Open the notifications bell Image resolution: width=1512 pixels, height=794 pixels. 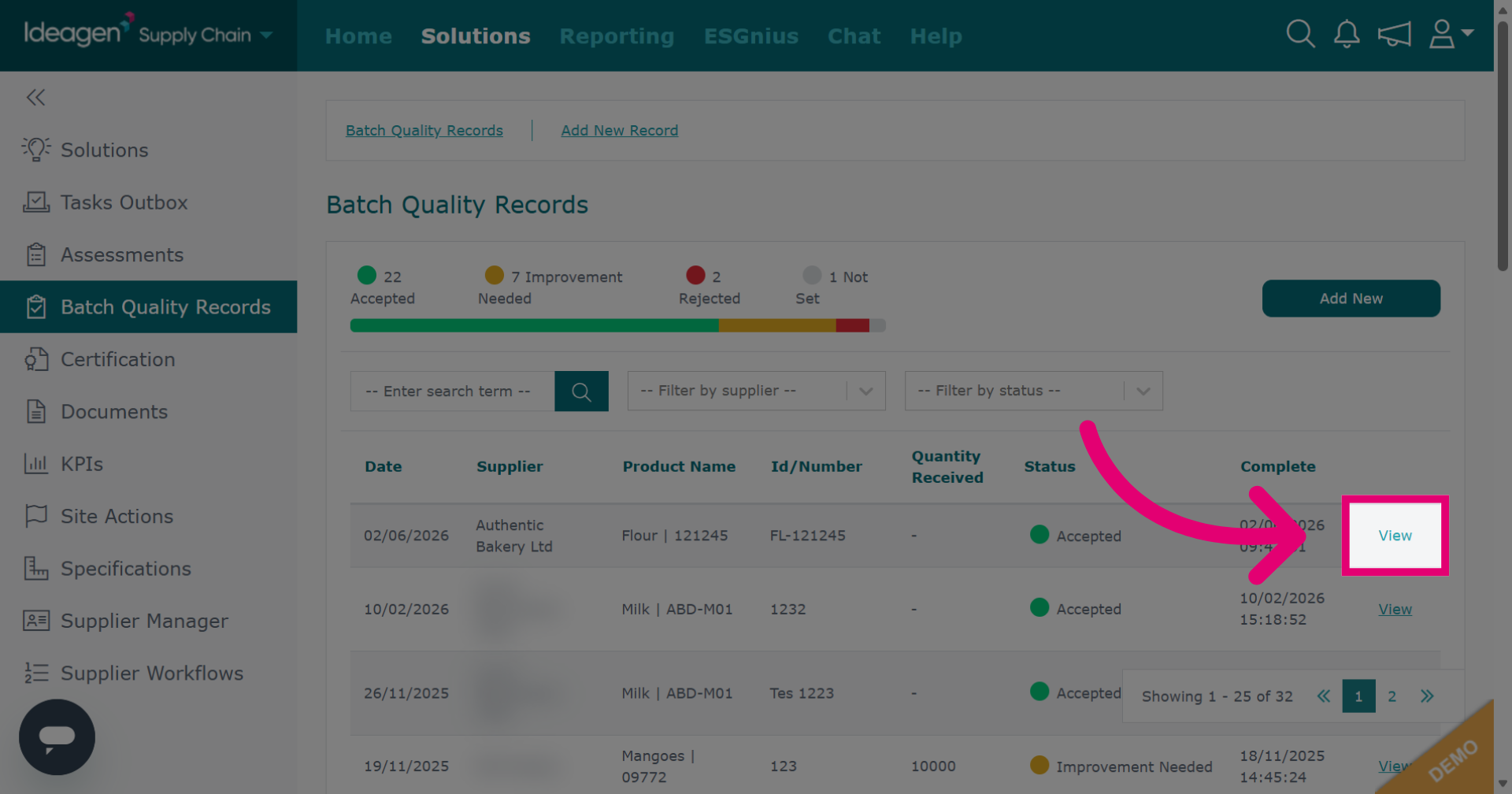[x=1347, y=34]
